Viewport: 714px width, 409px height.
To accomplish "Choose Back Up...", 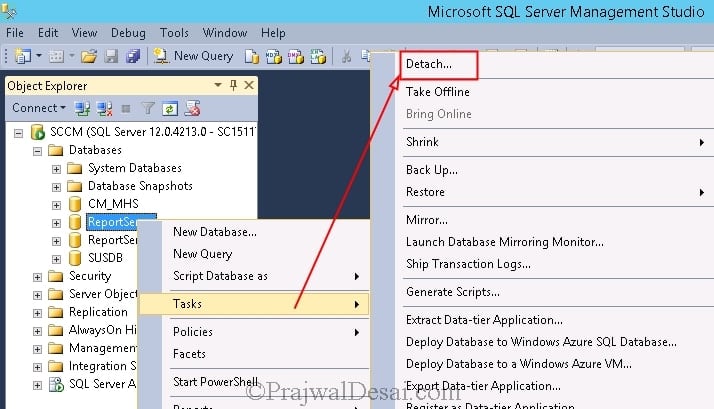I will coord(432,170).
